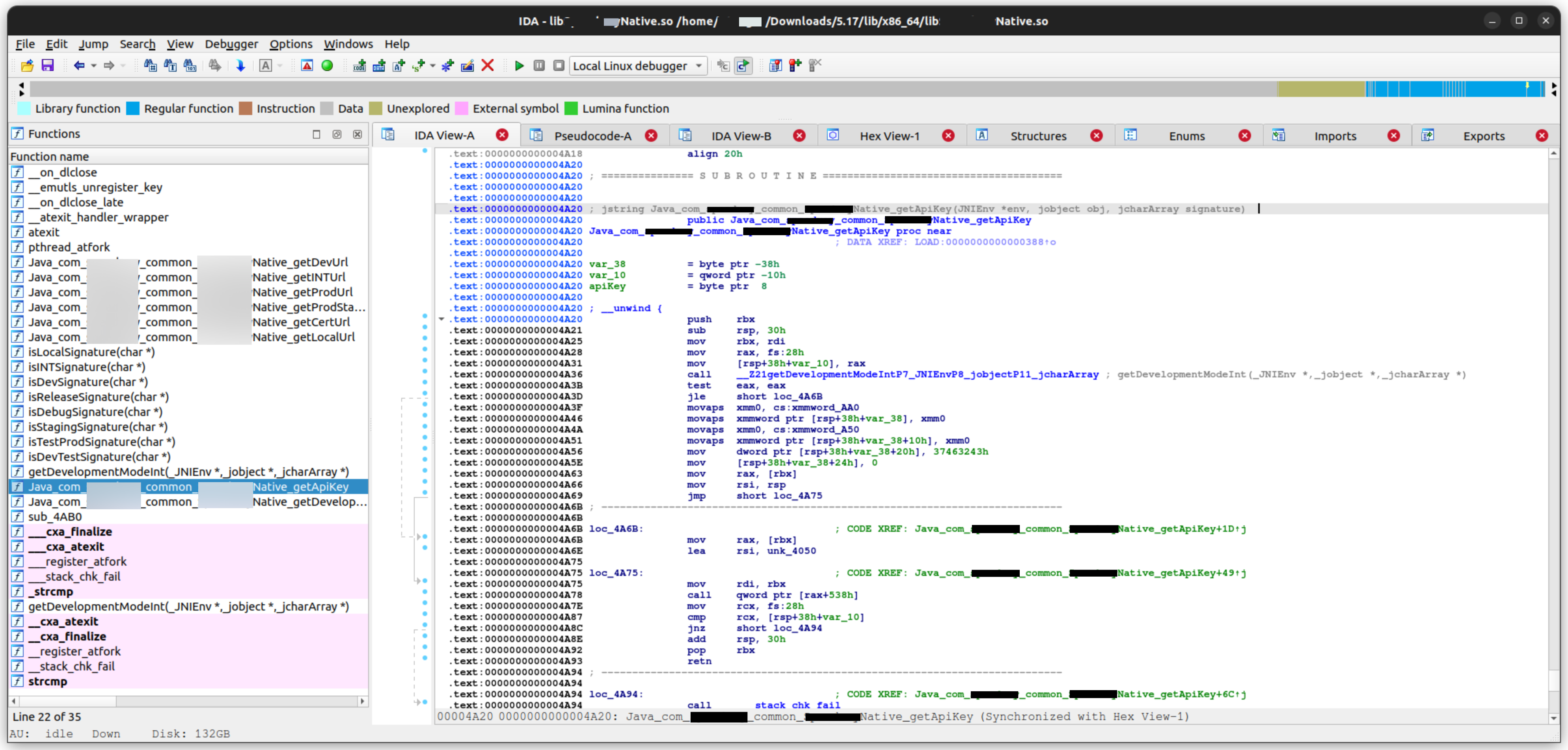Close the Hex View-1 tab
The width and height of the screenshot is (1568, 750).
[948, 136]
